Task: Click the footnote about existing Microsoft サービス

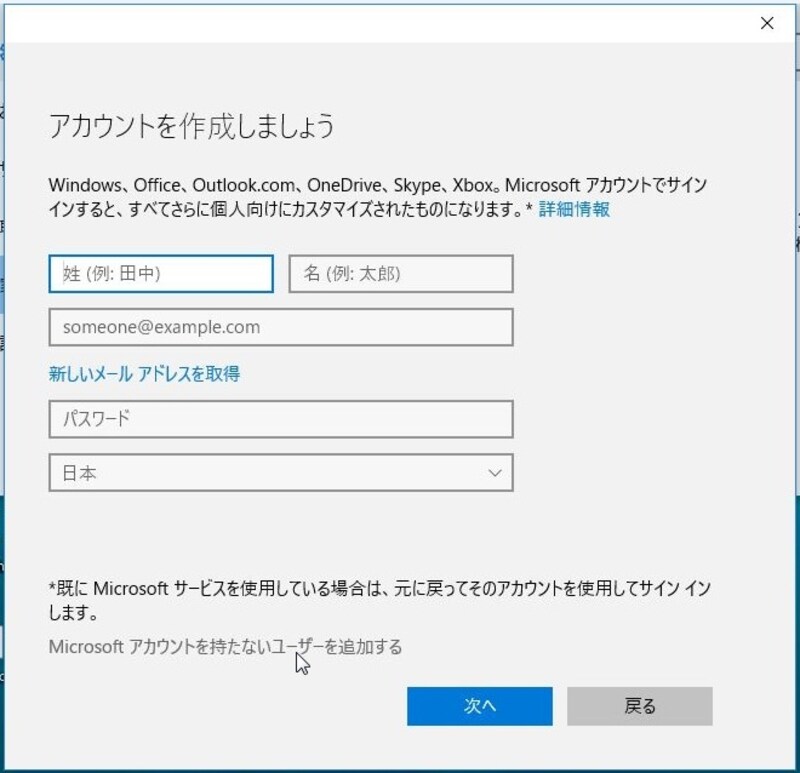Action: (380, 589)
